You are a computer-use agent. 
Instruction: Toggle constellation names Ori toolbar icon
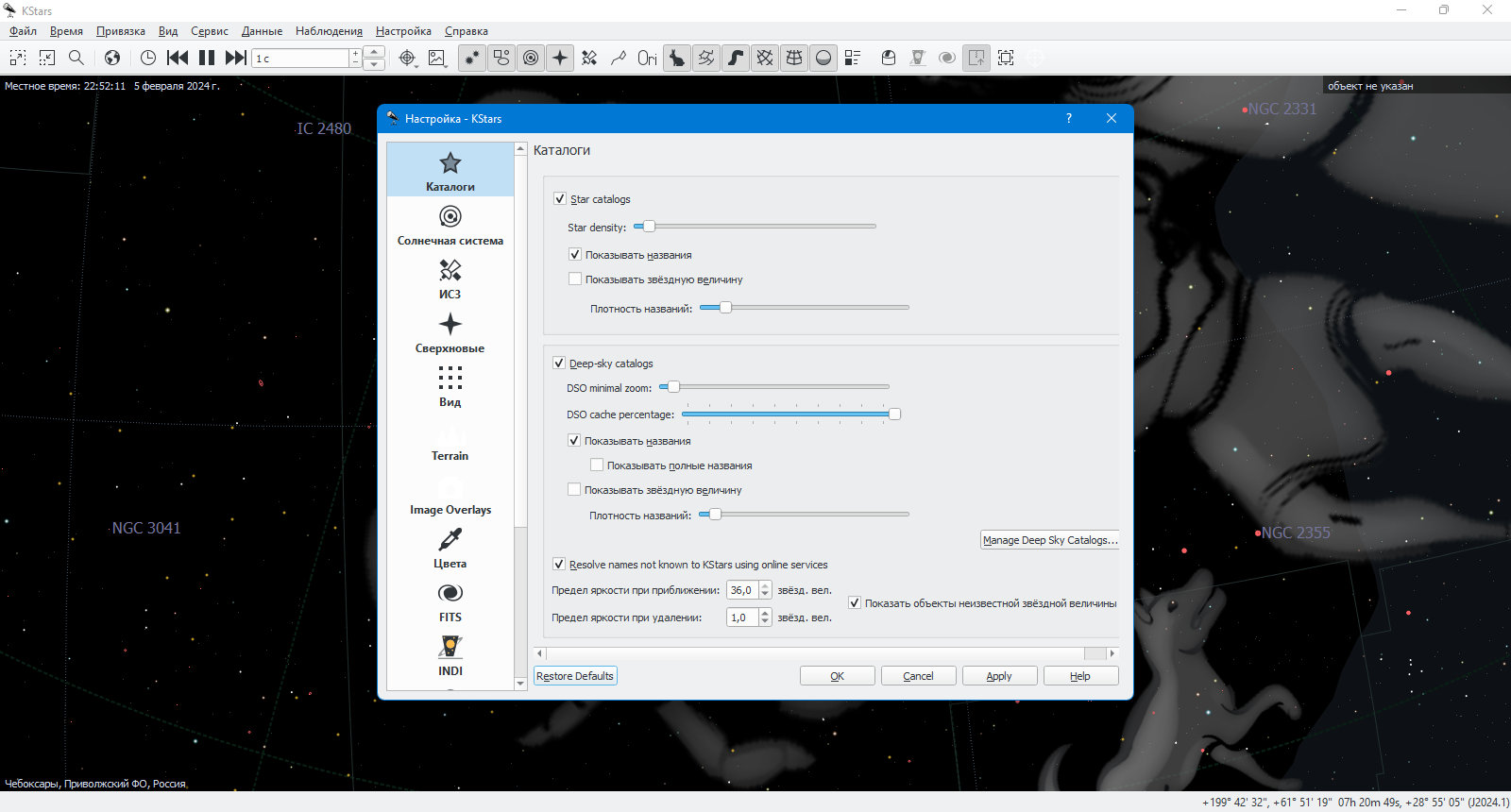[x=647, y=58]
